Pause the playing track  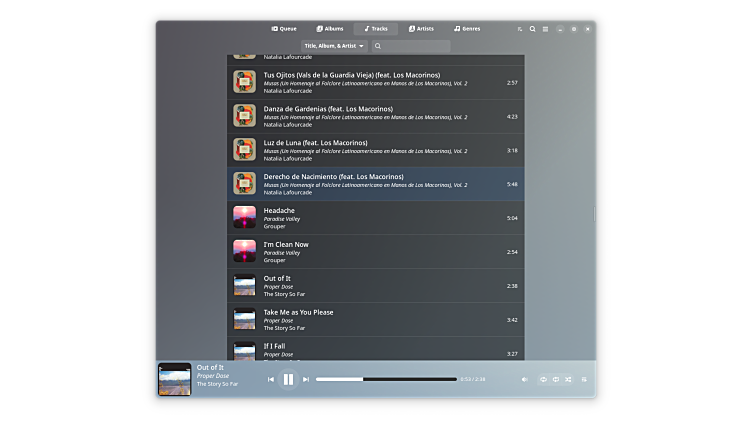point(288,379)
